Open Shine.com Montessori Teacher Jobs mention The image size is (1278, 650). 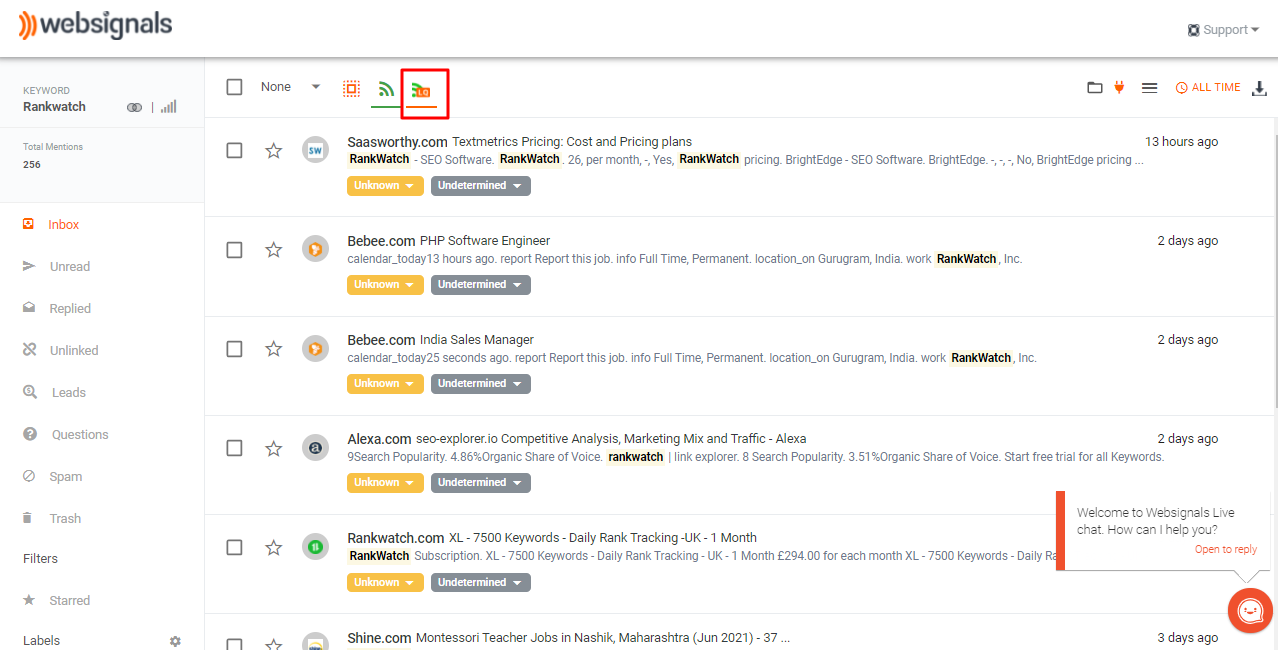[568, 638]
